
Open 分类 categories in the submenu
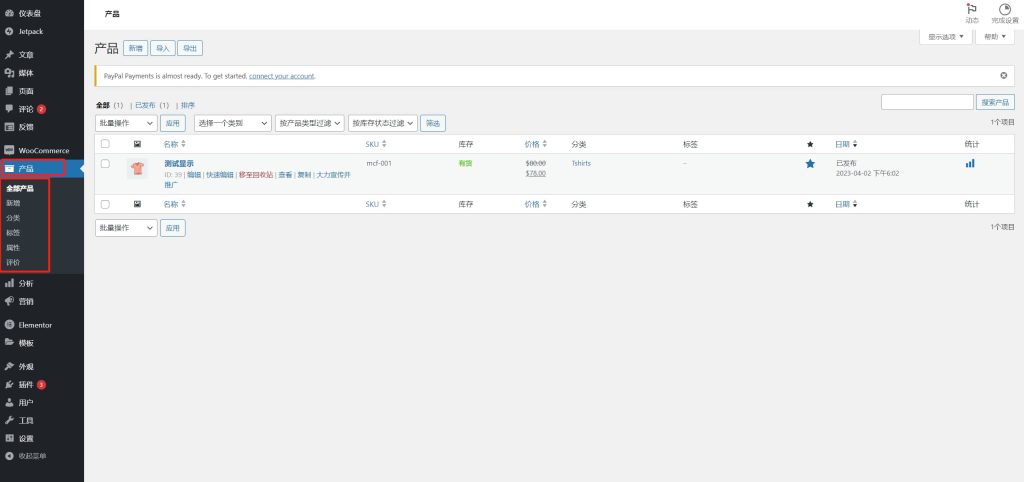point(13,218)
